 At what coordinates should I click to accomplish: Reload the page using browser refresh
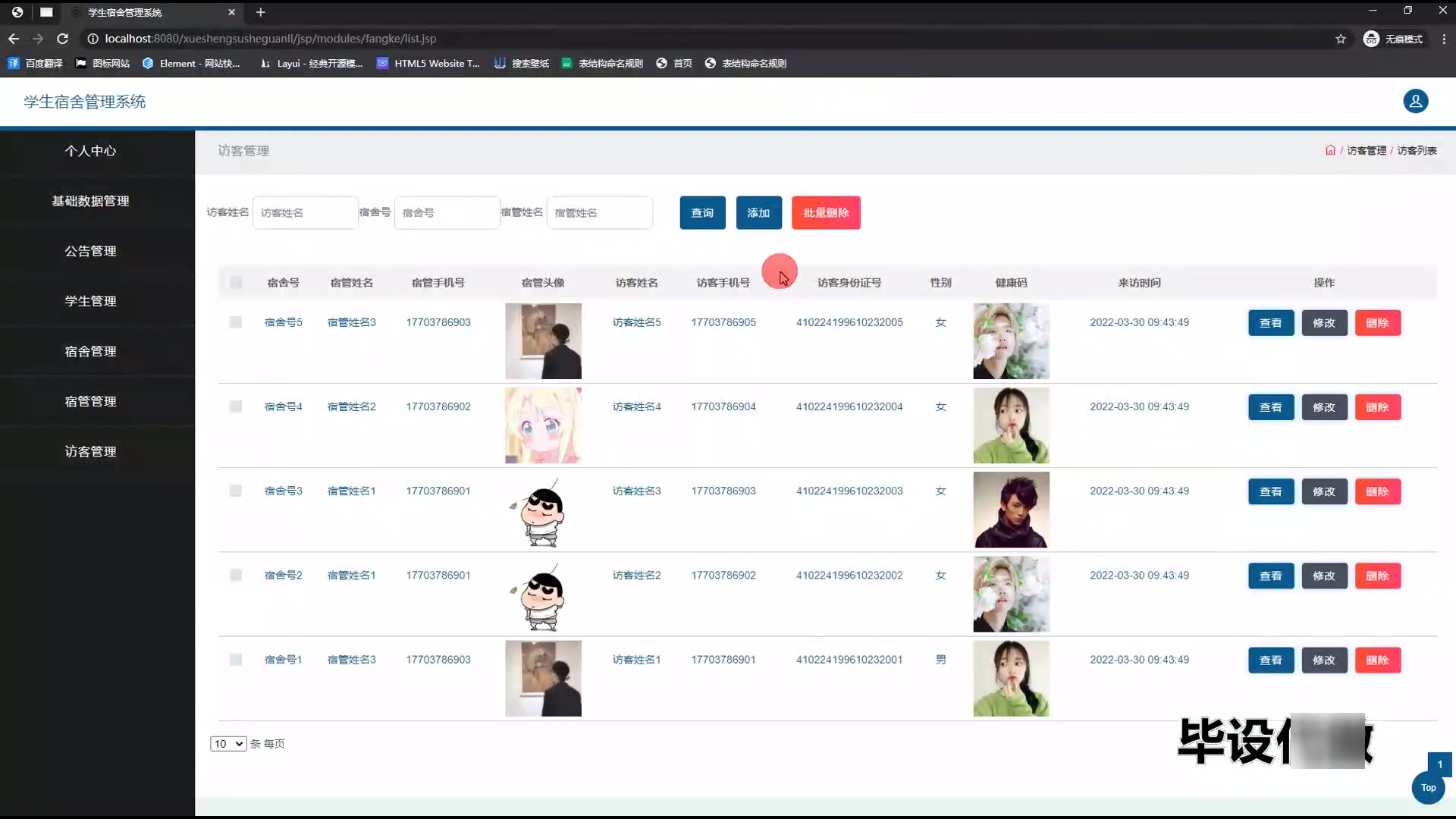click(63, 39)
